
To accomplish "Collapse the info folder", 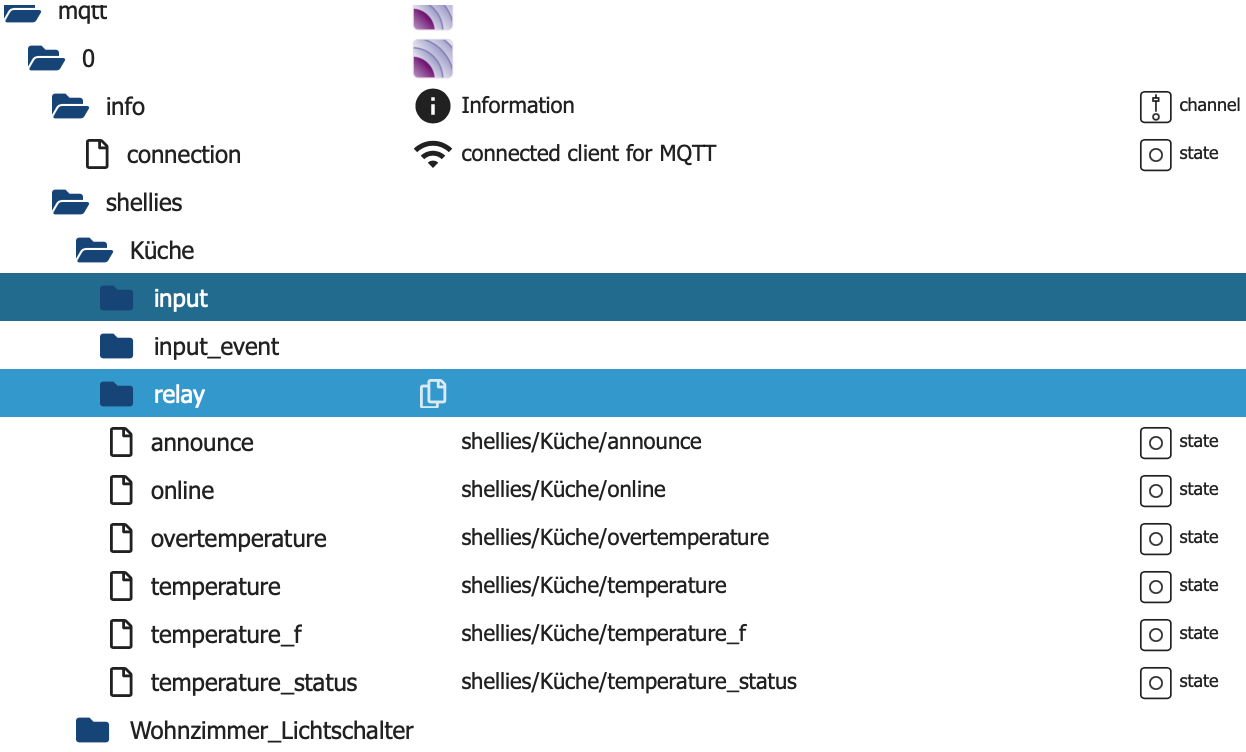I will [70, 107].
